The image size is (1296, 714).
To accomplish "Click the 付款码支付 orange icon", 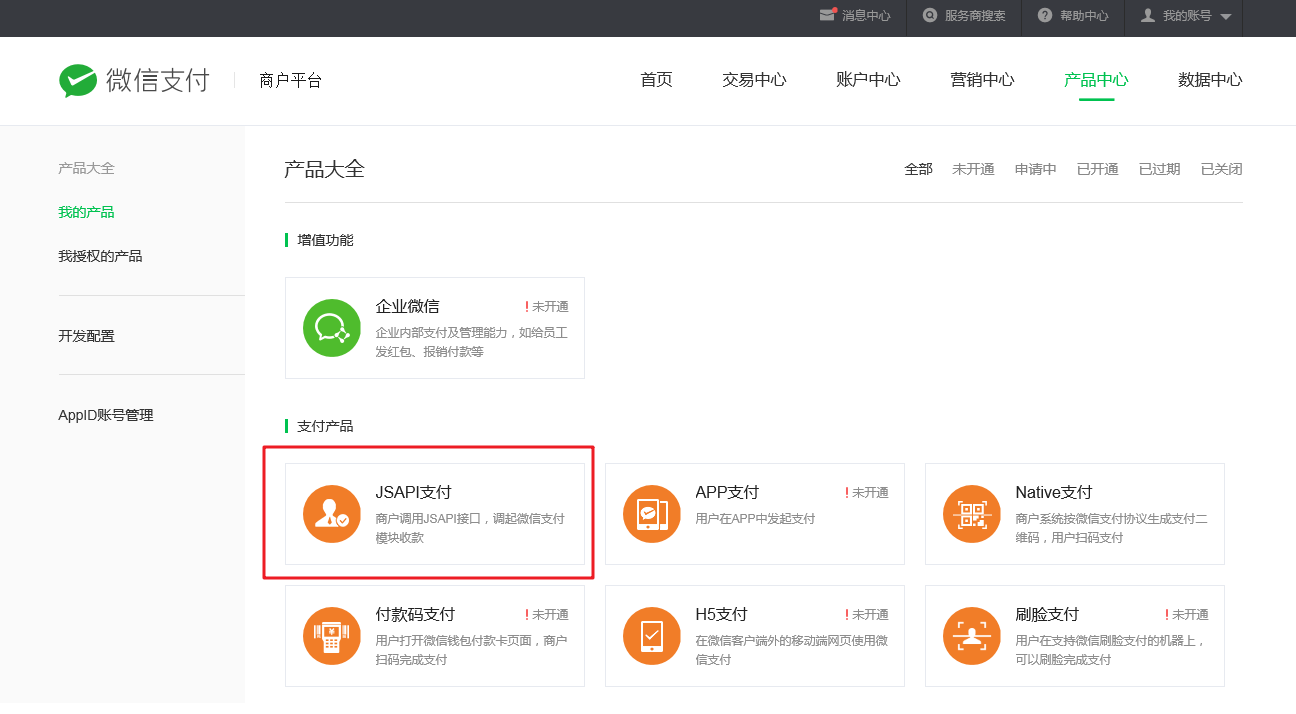I will tap(331, 636).
